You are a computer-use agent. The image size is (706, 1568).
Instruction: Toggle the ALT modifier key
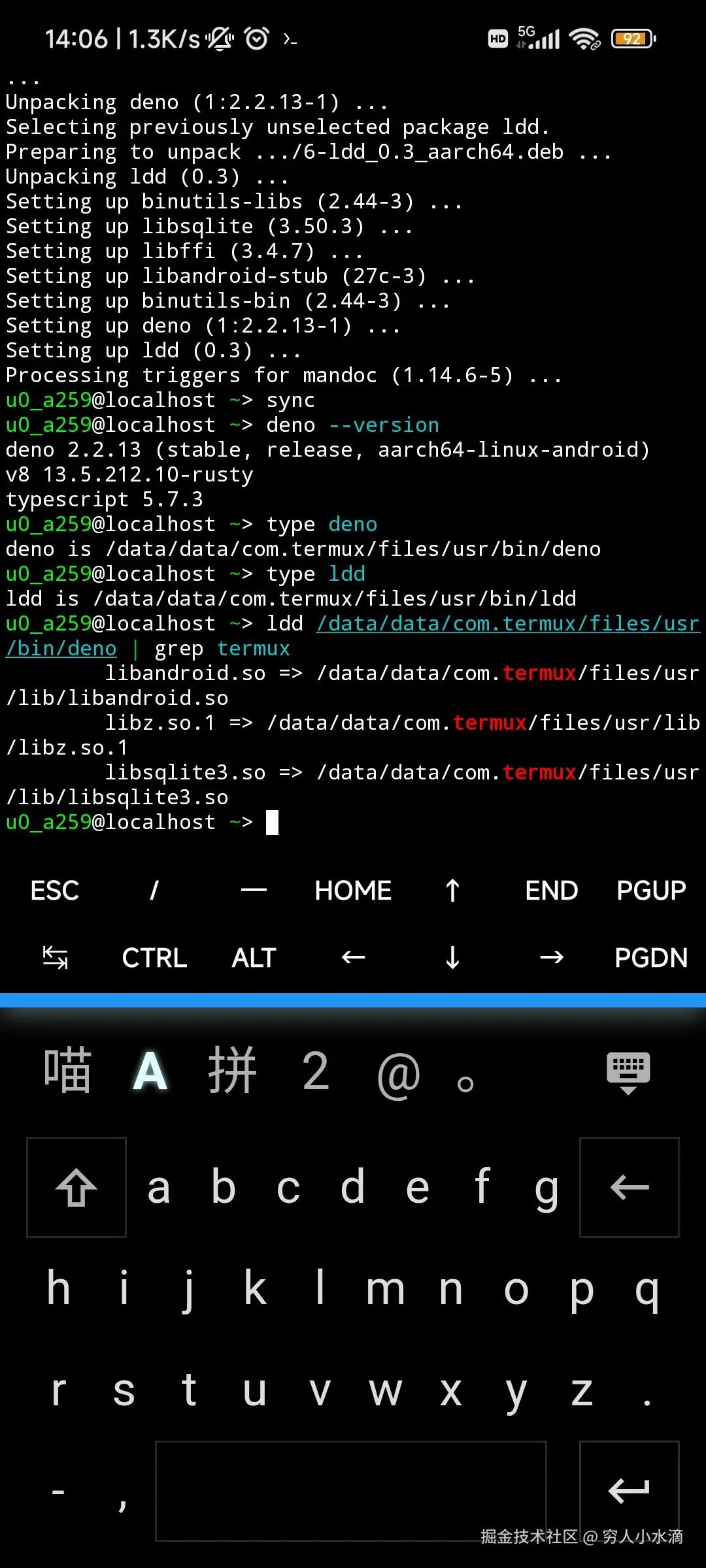(254, 958)
